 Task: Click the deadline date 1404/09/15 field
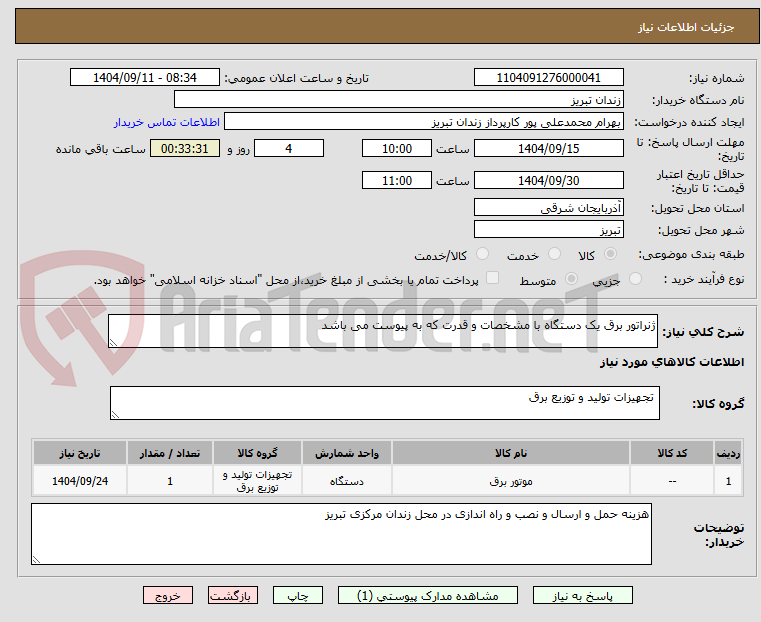(548, 148)
